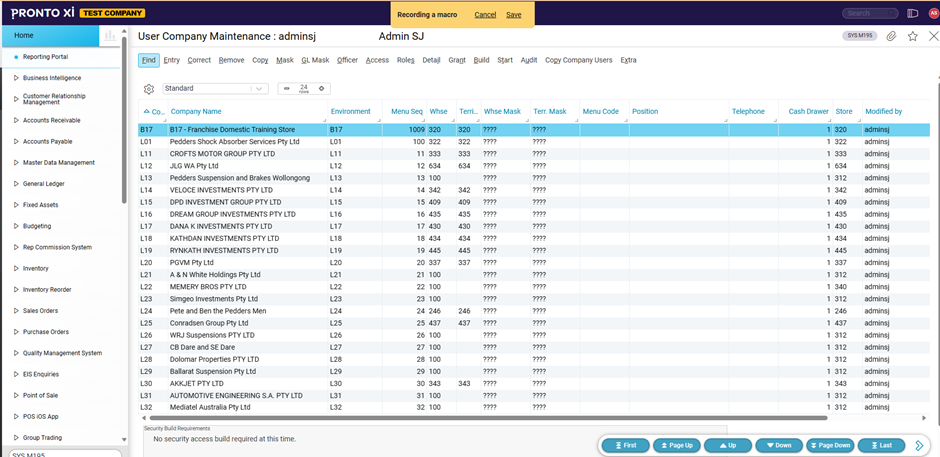Expand navigation with double chevron icon

tap(919, 445)
